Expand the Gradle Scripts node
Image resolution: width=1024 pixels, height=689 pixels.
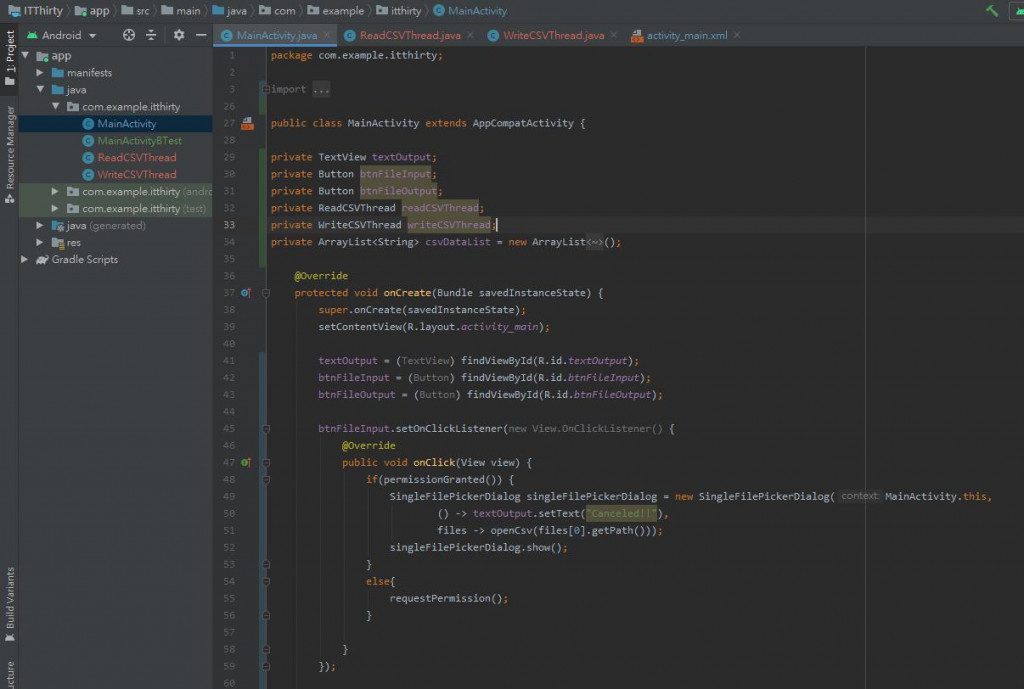point(26,260)
